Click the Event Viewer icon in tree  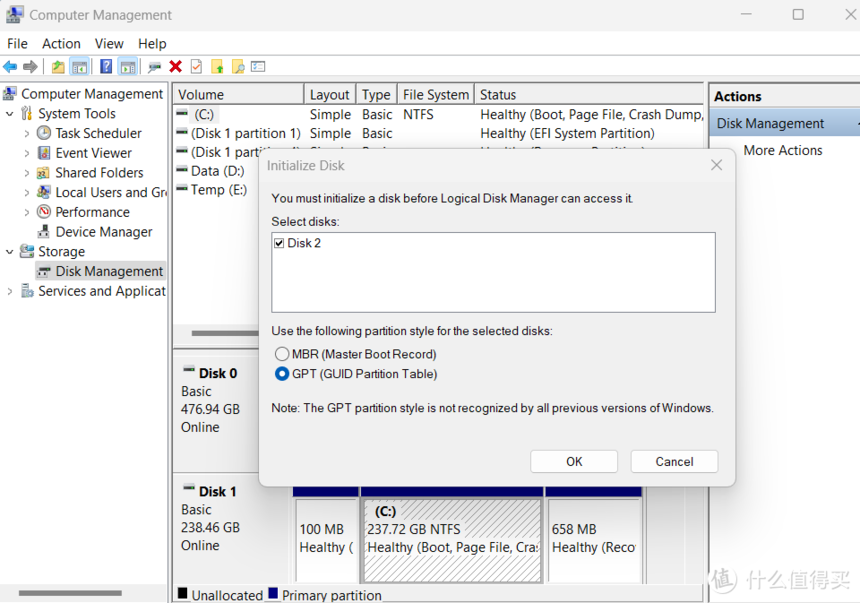coord(44,153)
